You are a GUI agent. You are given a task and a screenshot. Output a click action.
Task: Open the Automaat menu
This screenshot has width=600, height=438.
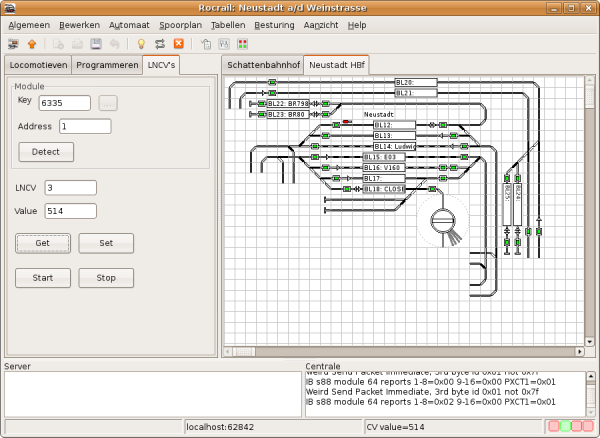click(129, 24)
